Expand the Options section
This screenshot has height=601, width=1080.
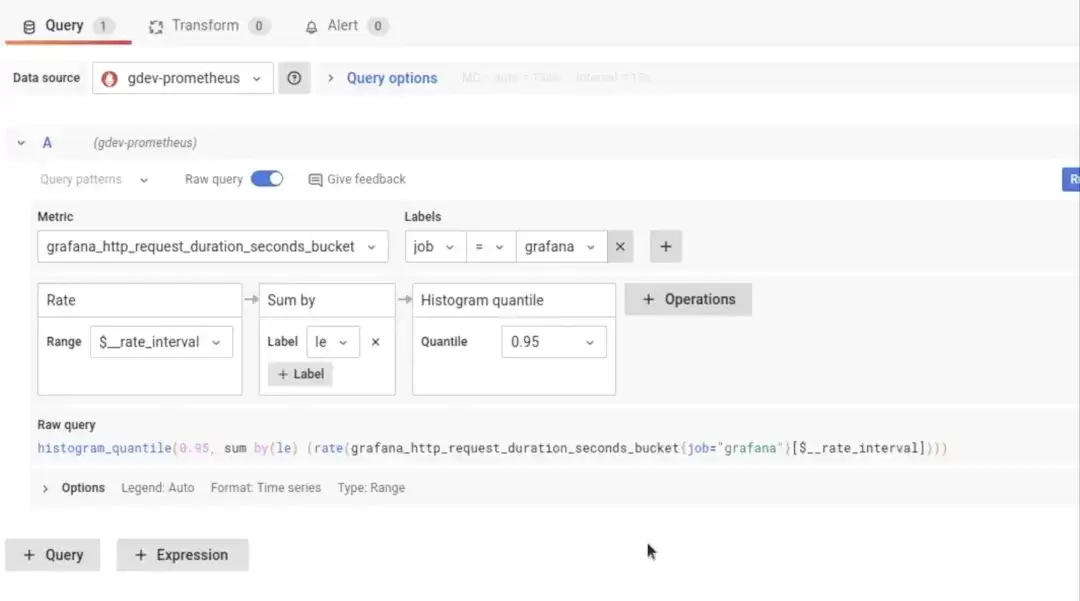pyautogui.click(x=45, y=488)
